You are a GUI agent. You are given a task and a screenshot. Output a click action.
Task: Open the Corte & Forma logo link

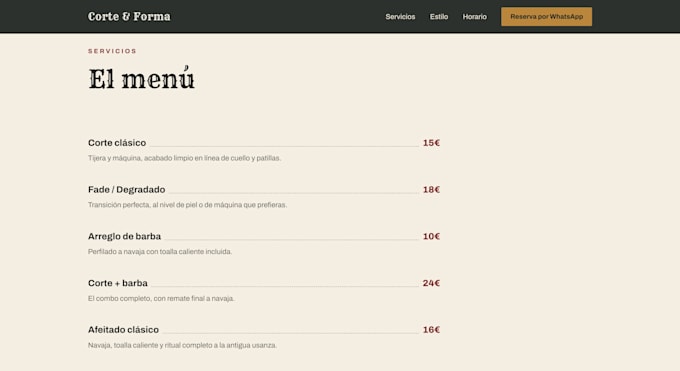(129, 16)
